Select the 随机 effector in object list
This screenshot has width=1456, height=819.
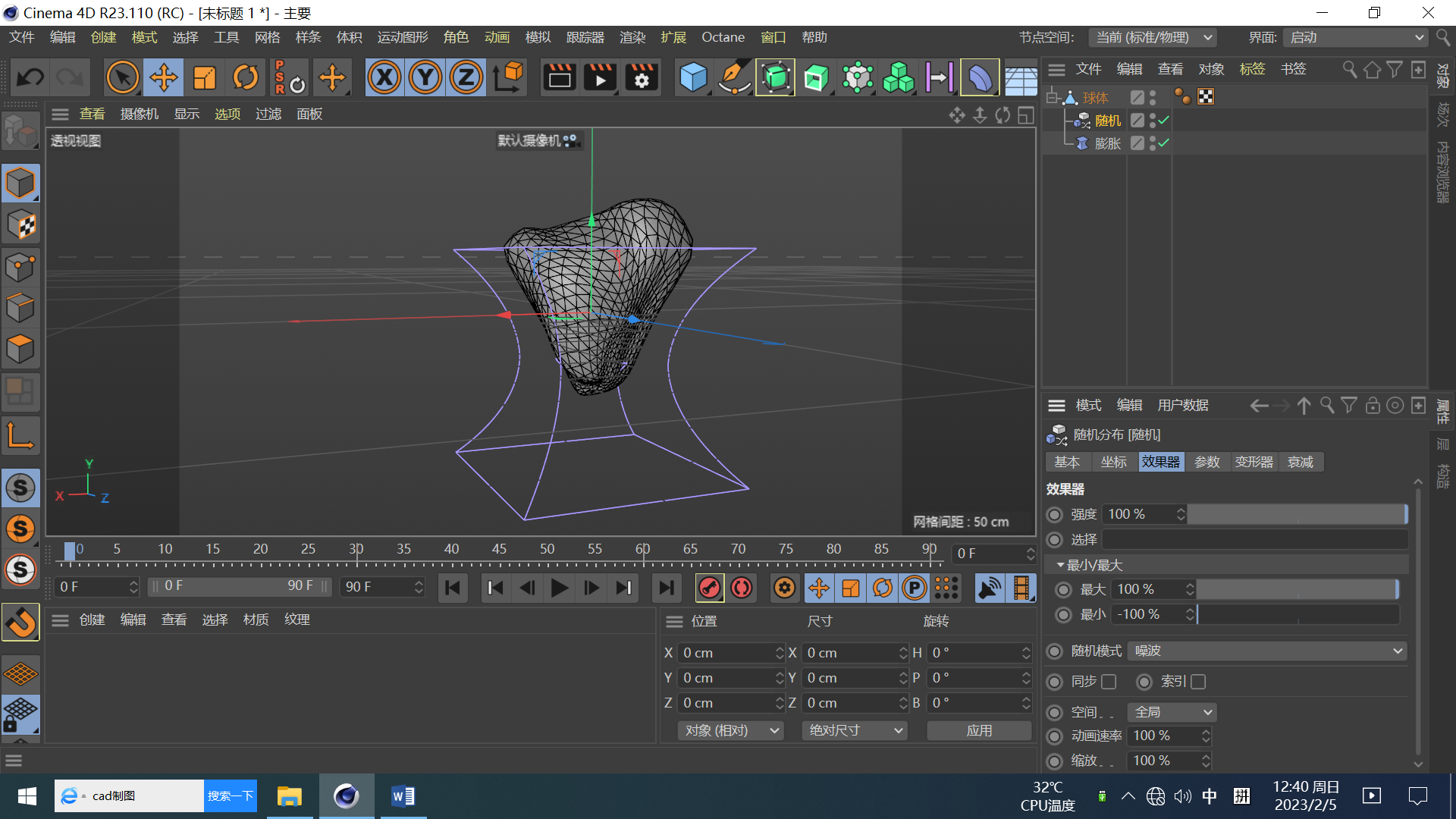[x=1108, y=121]
